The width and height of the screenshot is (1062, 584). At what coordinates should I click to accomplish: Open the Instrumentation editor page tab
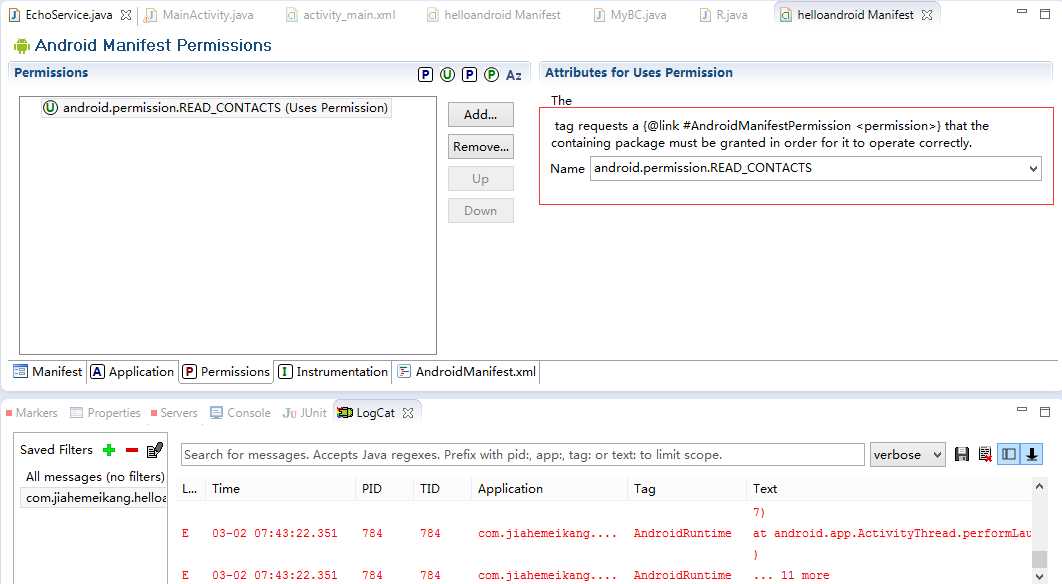coord(333,372)
